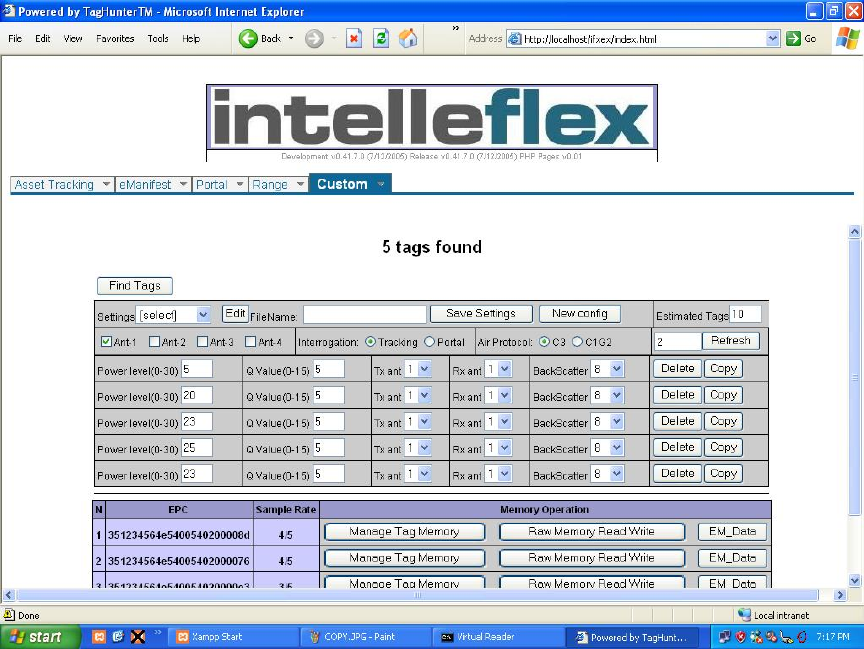Viewport: 864px width, 649px height.
Task: Check the Ant-3 checkbox
Action: [202, 342]
